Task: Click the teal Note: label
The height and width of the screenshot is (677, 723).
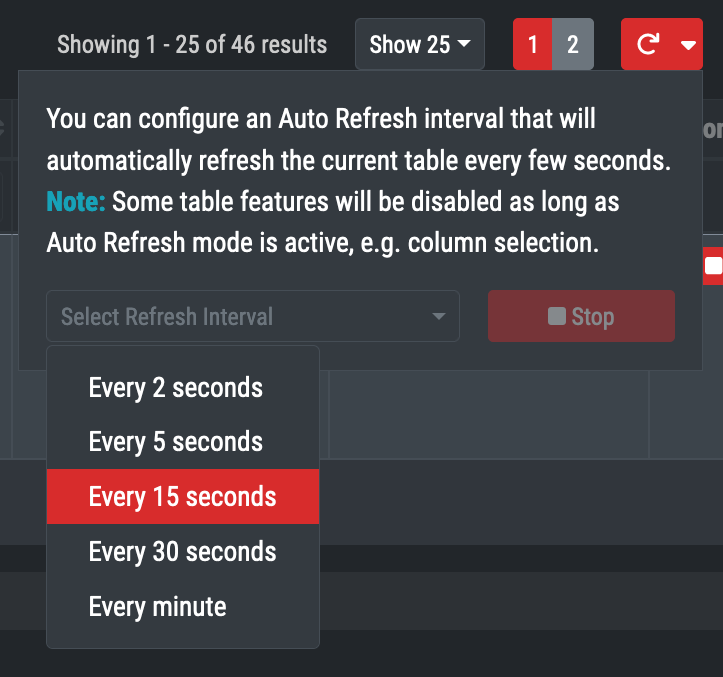Action: tap(76, 203)
